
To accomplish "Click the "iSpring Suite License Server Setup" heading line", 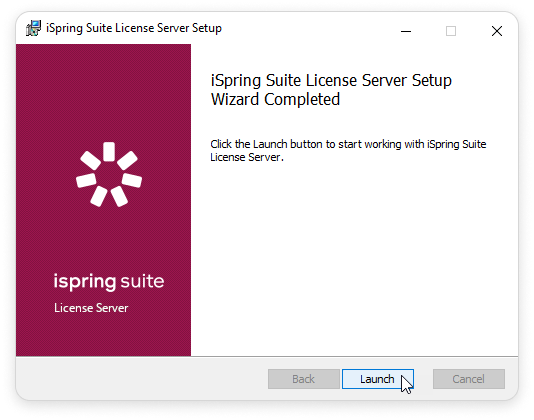I will click(331, 81).
